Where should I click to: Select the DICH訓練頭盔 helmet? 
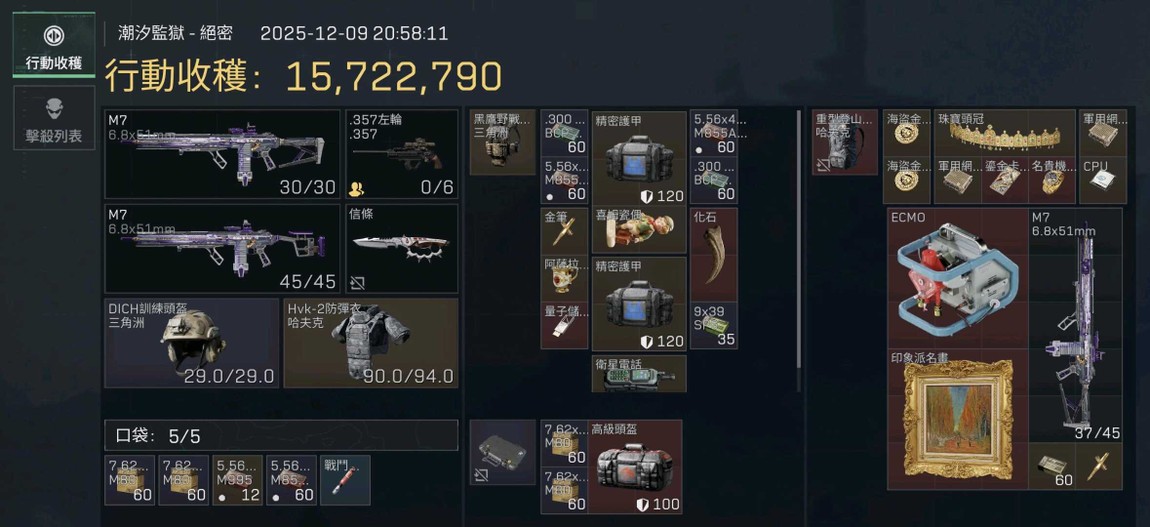(x=191, y=342)
